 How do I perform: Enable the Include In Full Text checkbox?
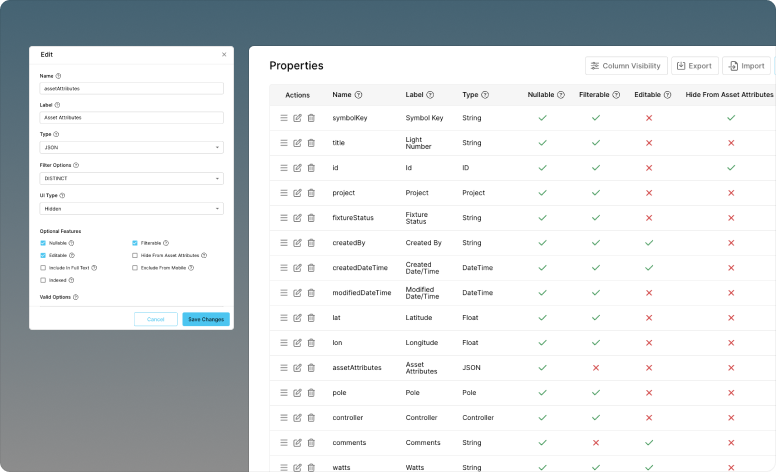click(42, 268)
